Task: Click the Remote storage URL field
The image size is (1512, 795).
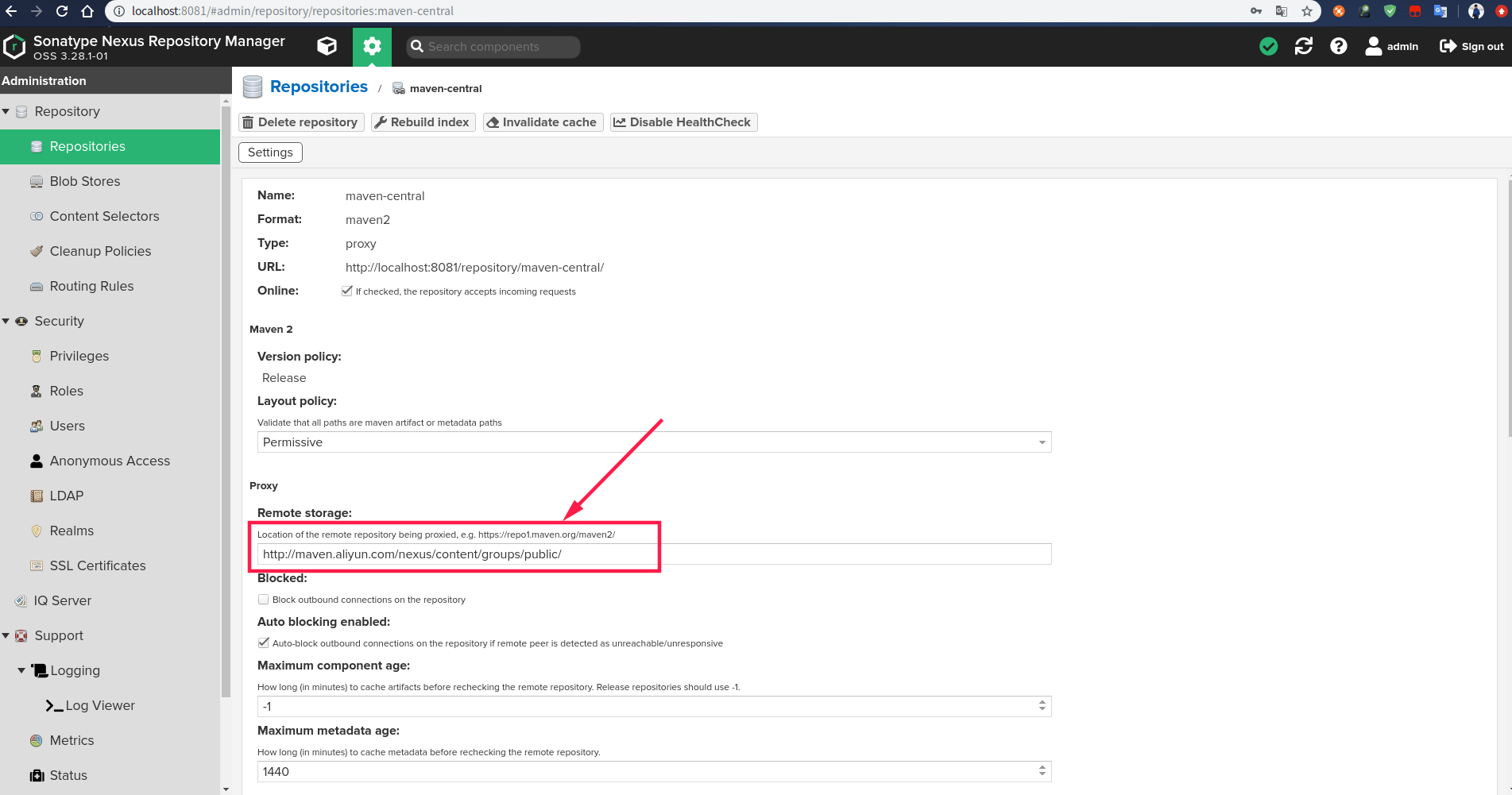Action: coord(654,554)
